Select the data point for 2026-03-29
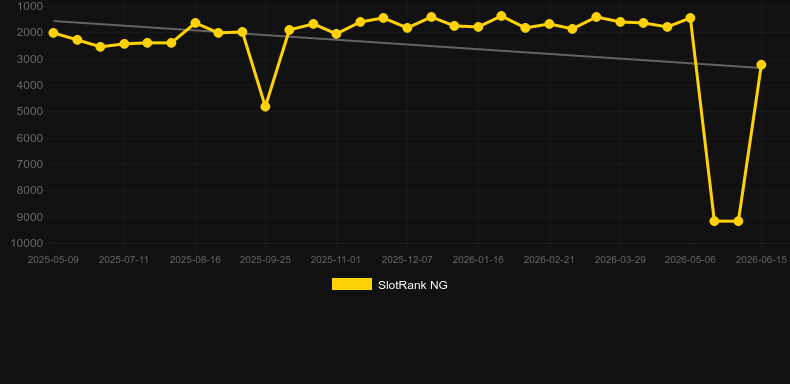 pos(620,22)
